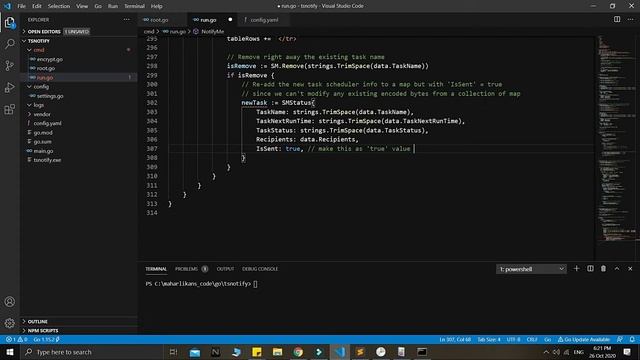Expand the Open Editors section

(x=44, y=31)
